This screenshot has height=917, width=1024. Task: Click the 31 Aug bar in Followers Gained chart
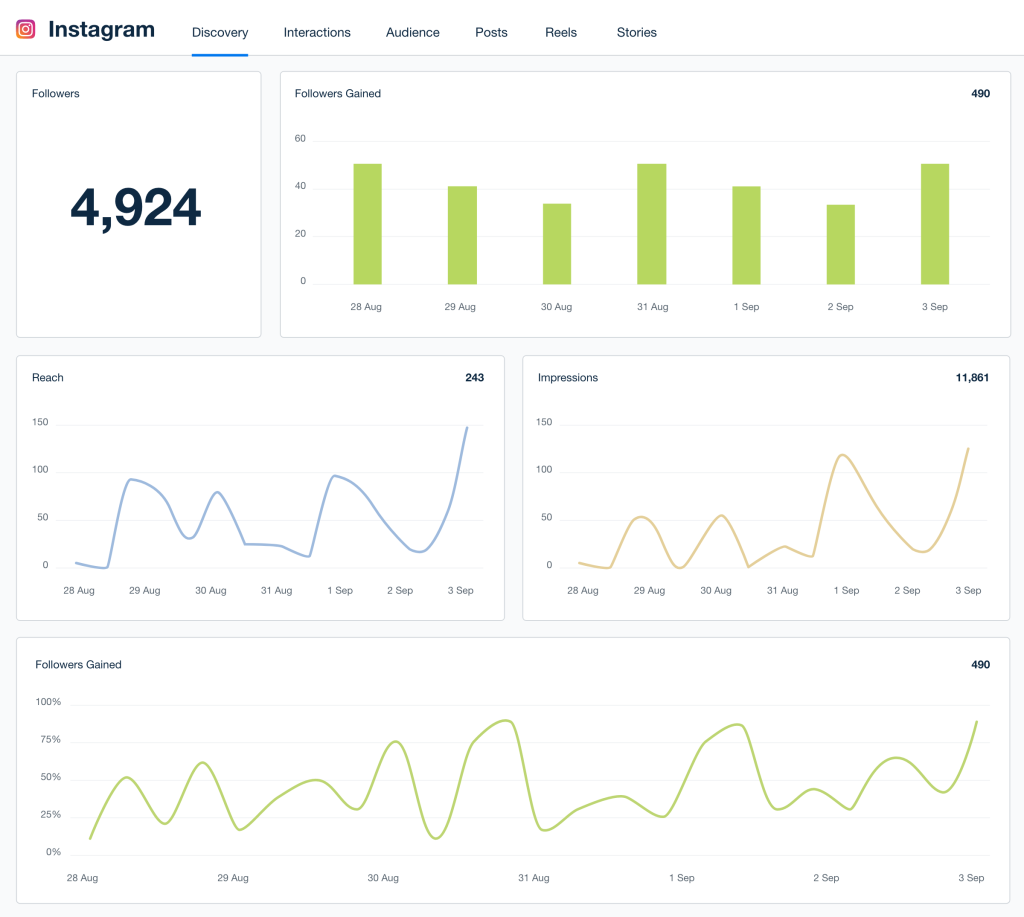coord(651,220)
